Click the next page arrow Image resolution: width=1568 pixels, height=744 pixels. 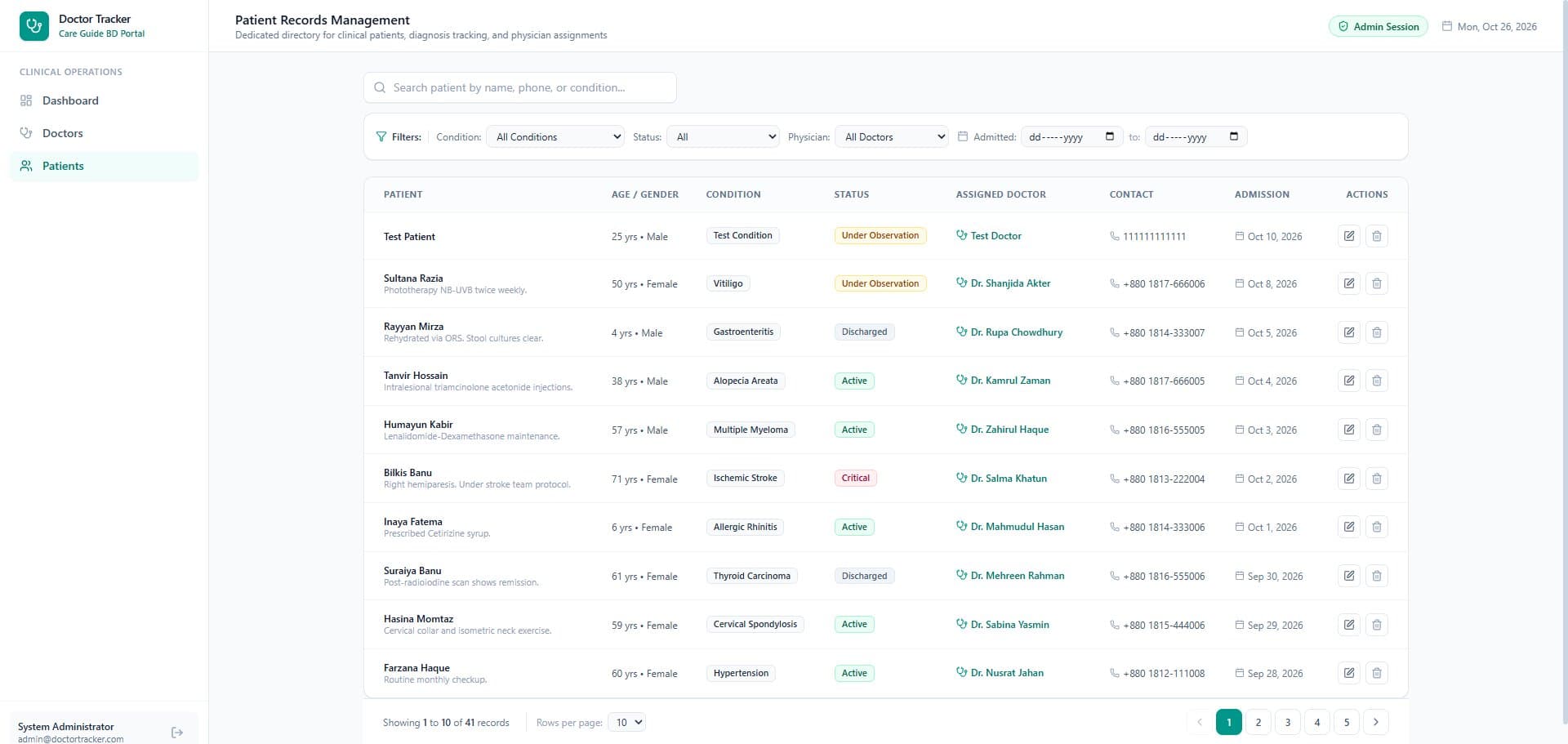click(x=1376, y=722)
